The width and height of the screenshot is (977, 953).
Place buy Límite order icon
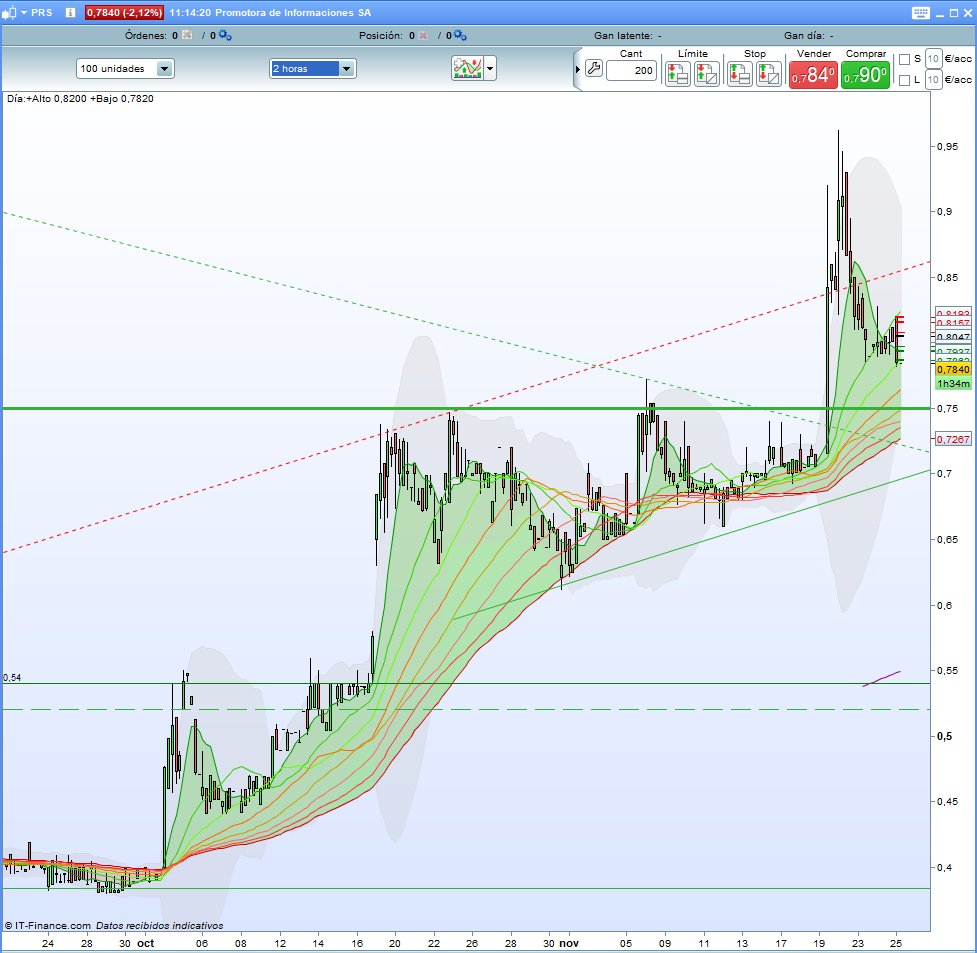coord(677,74)
